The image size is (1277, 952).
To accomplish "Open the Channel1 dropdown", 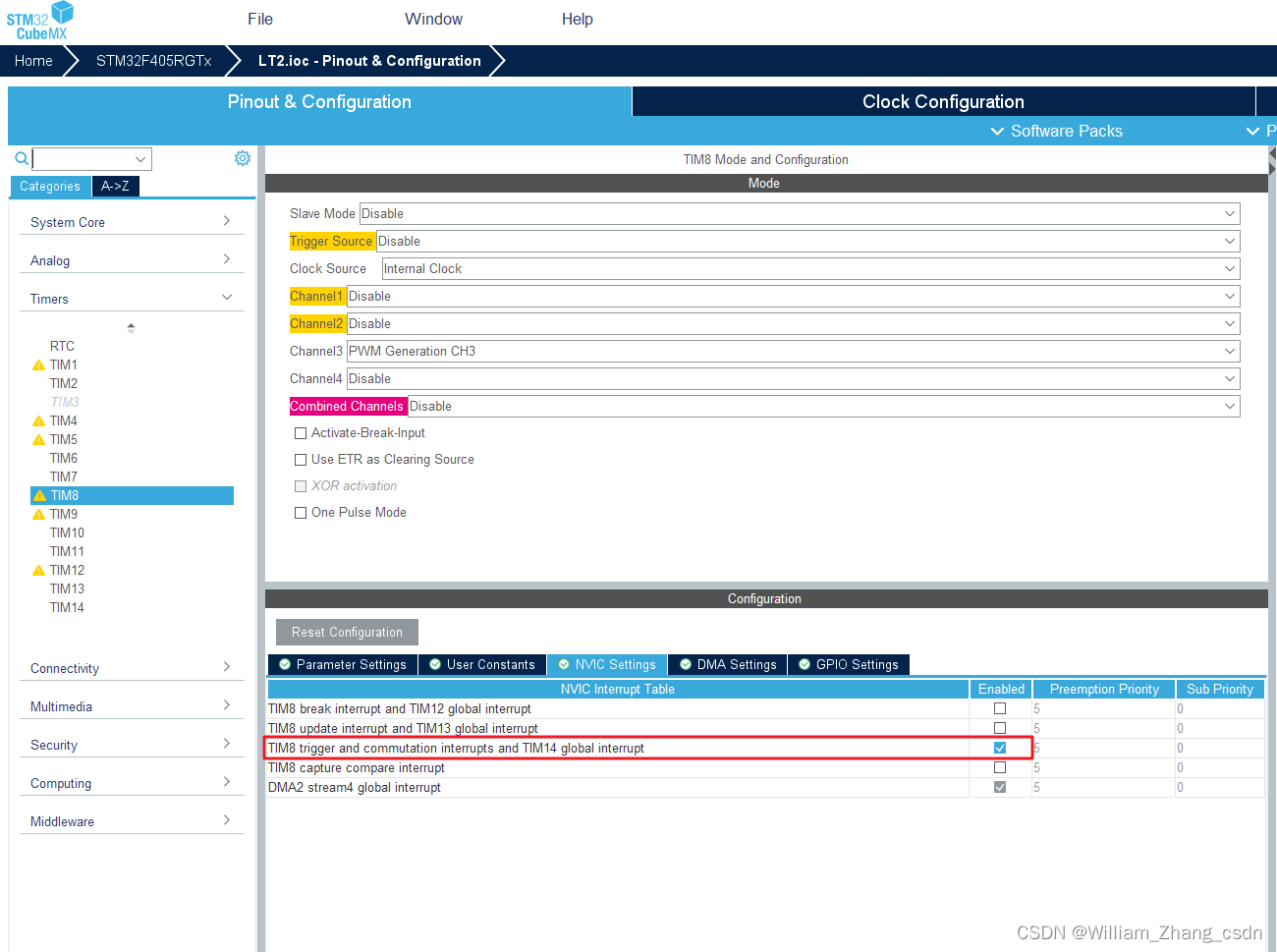I will click(x=794, y=296).
